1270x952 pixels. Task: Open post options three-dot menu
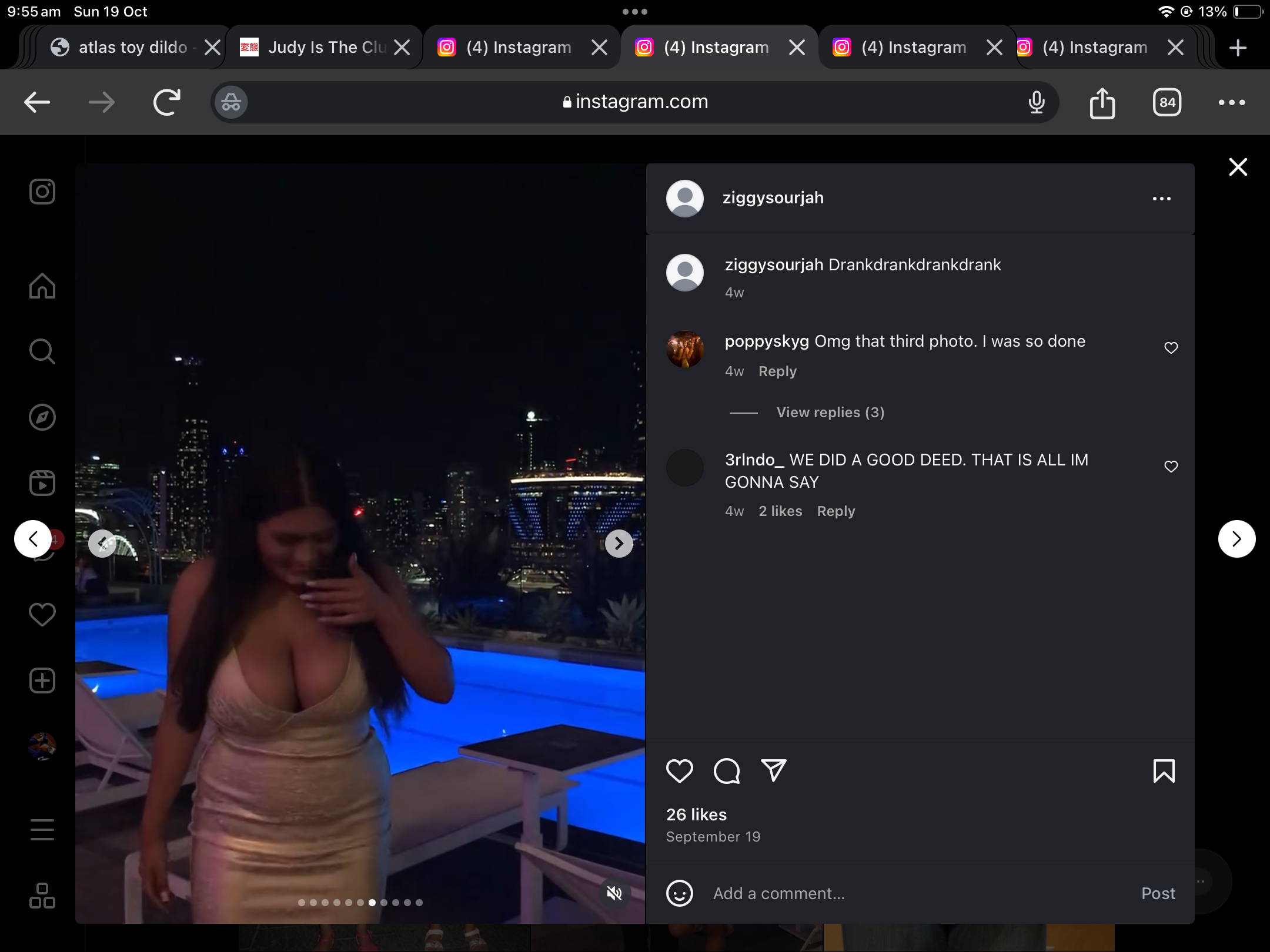(x=1161, y=199)
